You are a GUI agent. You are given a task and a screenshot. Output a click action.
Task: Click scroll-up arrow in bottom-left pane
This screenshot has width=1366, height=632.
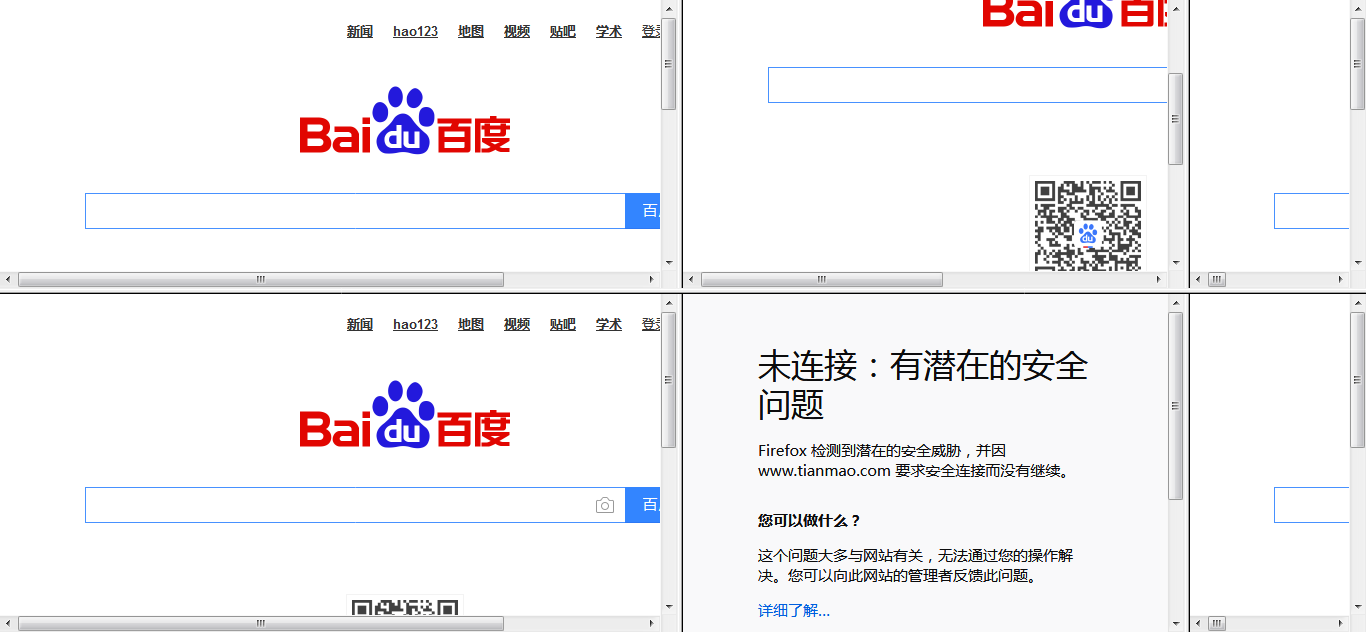(669, 302)
